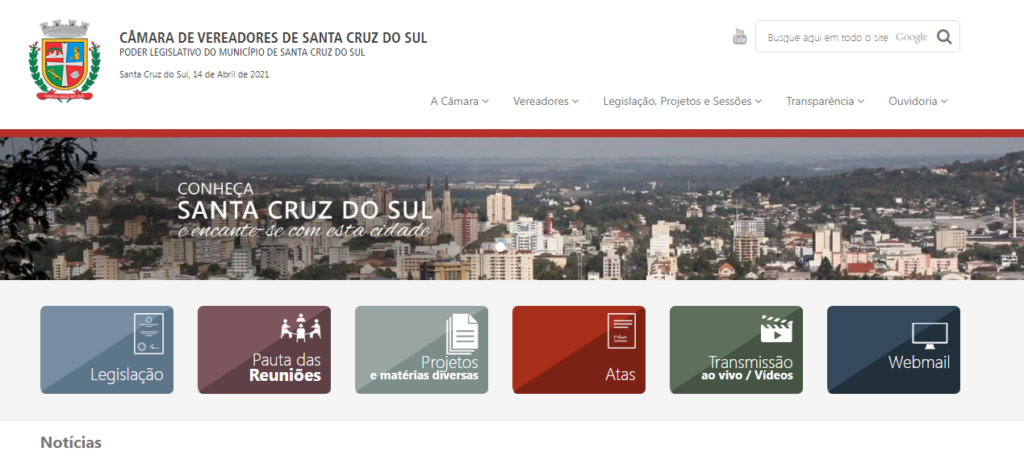Open Transmissão ao vivo / Vídeos tile
Image resolution: width=1024 pixels, height=456 pixels.
tap(736, 349)
